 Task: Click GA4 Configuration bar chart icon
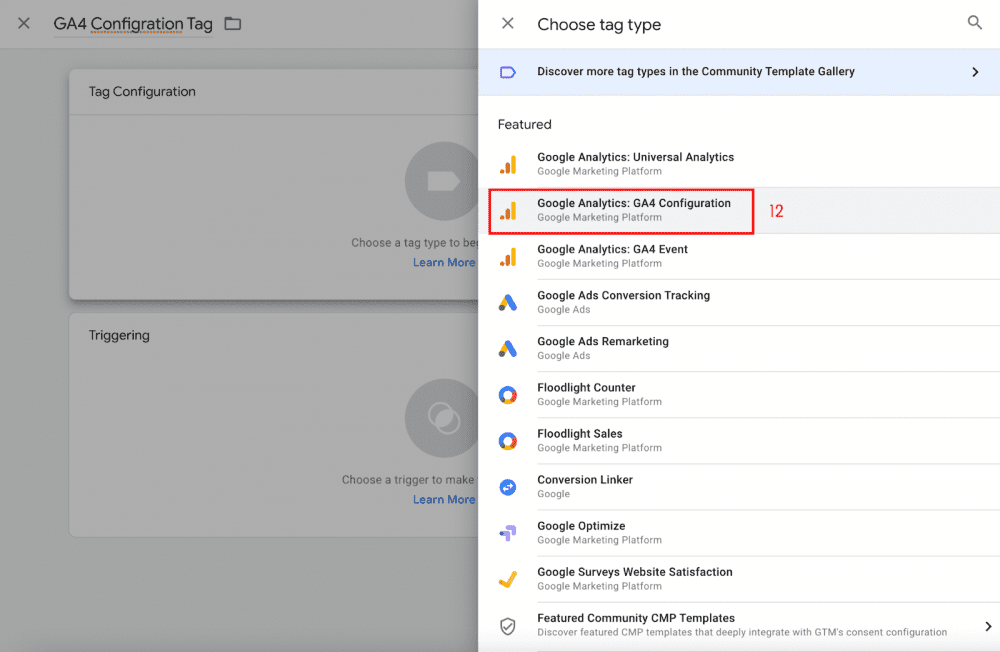pos(508,211)
